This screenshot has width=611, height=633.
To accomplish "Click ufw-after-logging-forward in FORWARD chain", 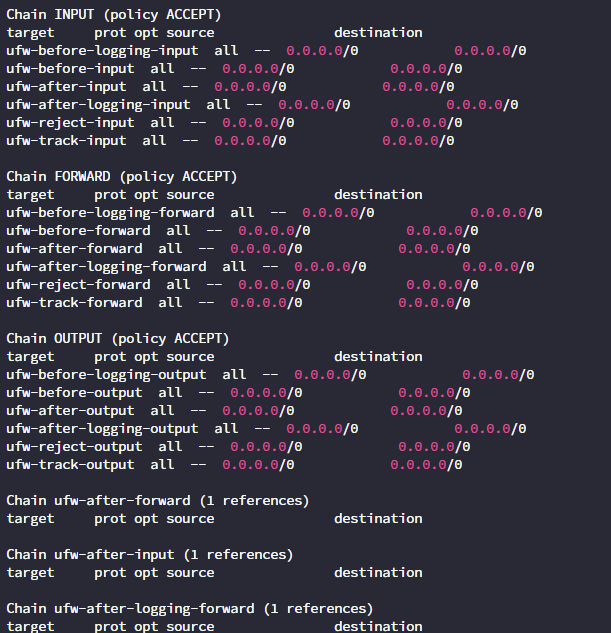I will 106,267.
